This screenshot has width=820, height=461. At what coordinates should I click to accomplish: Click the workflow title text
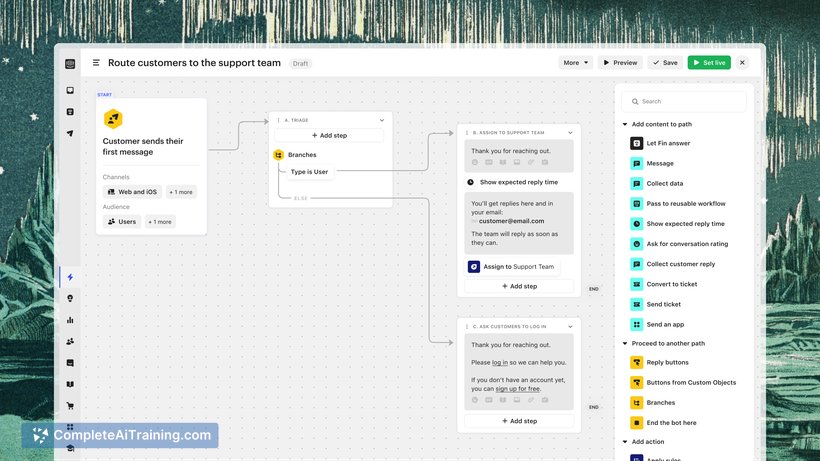[x=195, y=63]
